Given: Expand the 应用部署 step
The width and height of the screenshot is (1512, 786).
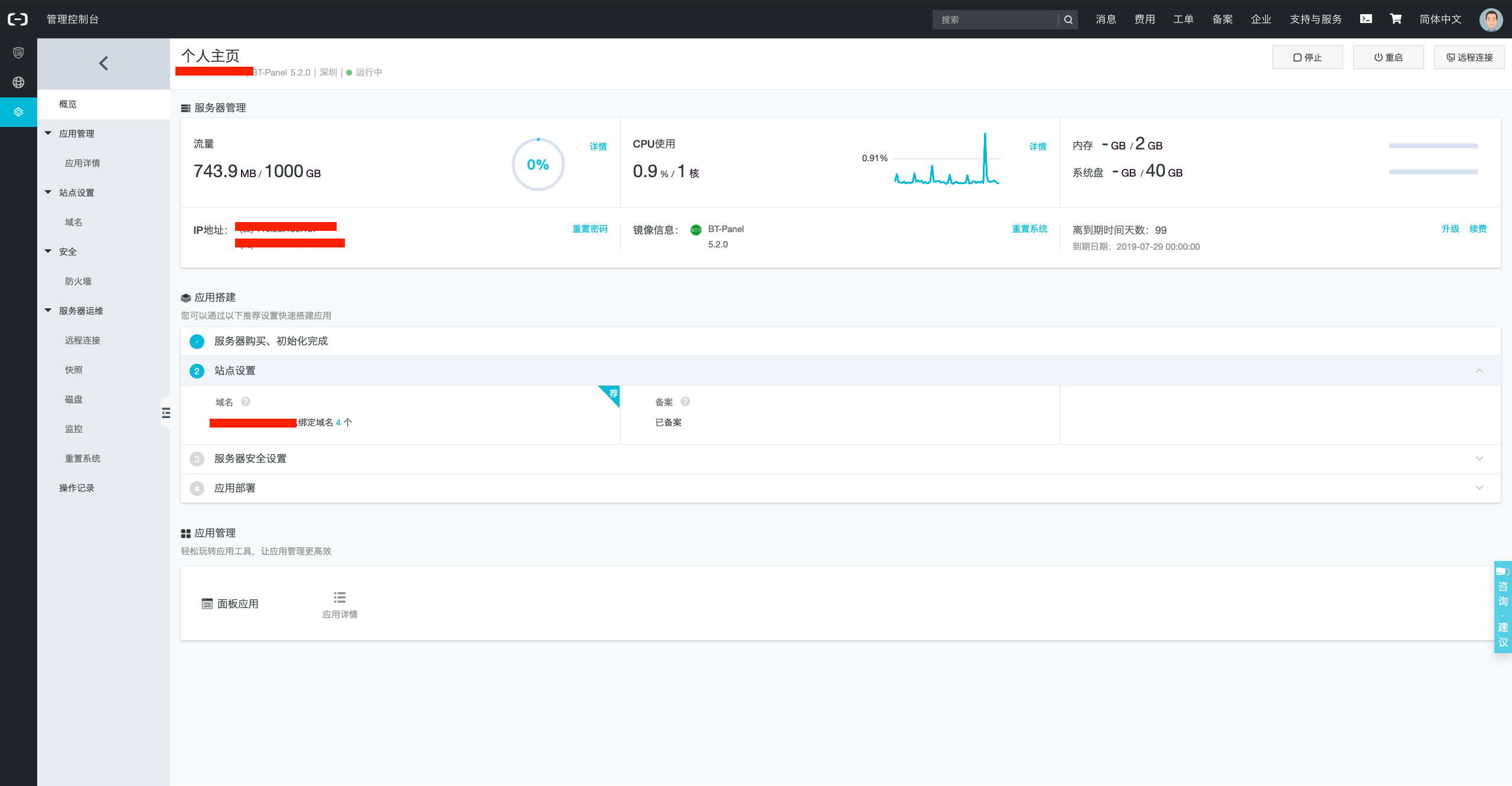Looking at the screenshot, I should tap(1479, 488).
